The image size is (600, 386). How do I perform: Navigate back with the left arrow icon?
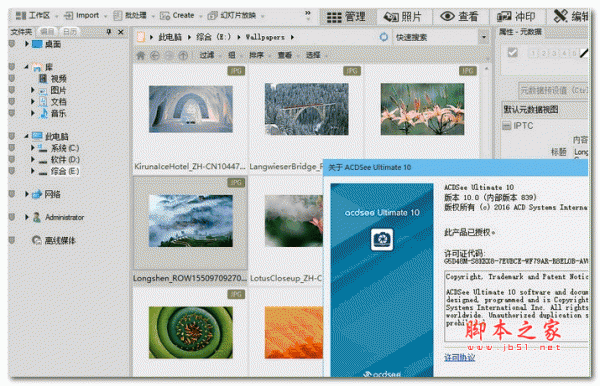pos(155,55)
